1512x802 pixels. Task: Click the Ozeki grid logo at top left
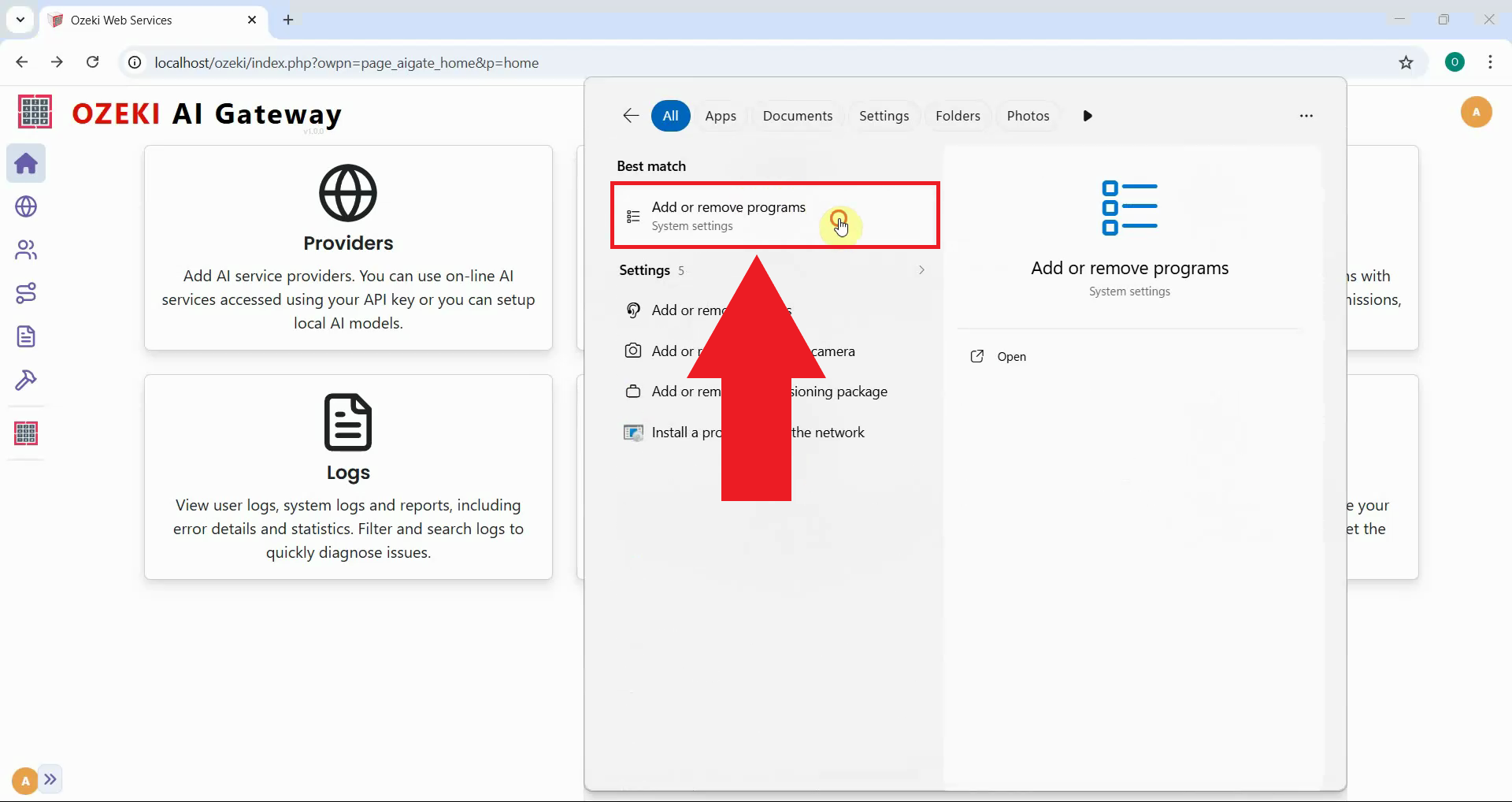tap(34, 112)
